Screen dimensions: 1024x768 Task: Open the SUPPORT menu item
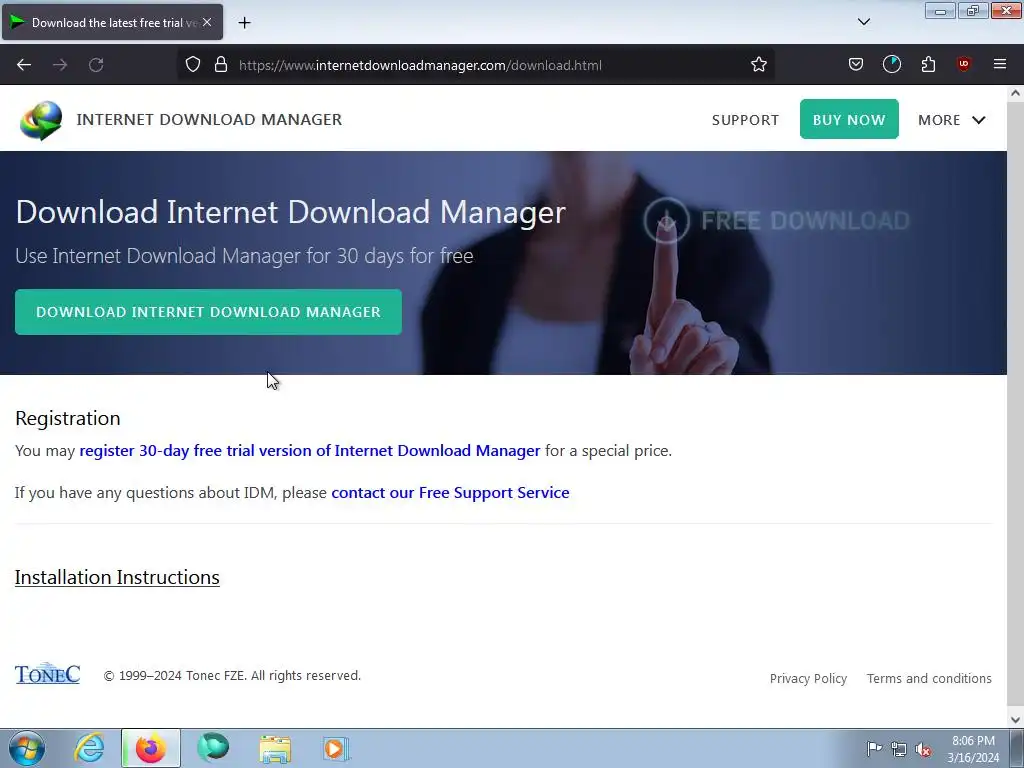745,120
